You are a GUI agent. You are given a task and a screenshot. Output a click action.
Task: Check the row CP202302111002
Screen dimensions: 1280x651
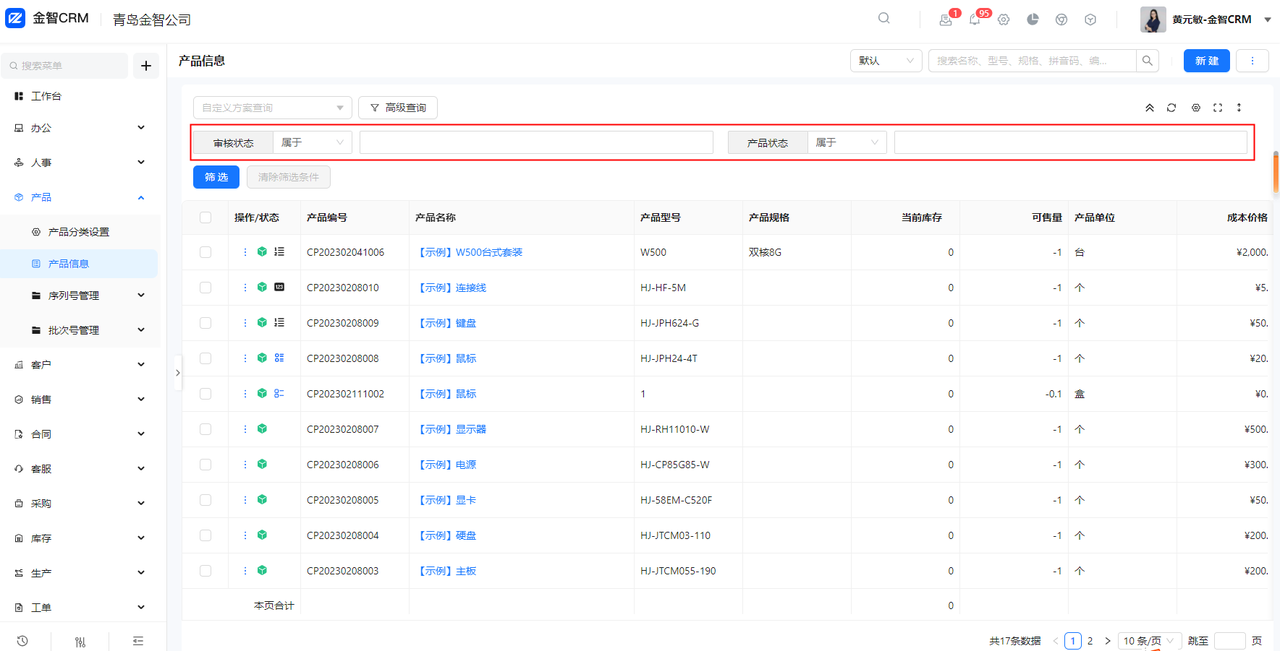[x=205, y=394]
